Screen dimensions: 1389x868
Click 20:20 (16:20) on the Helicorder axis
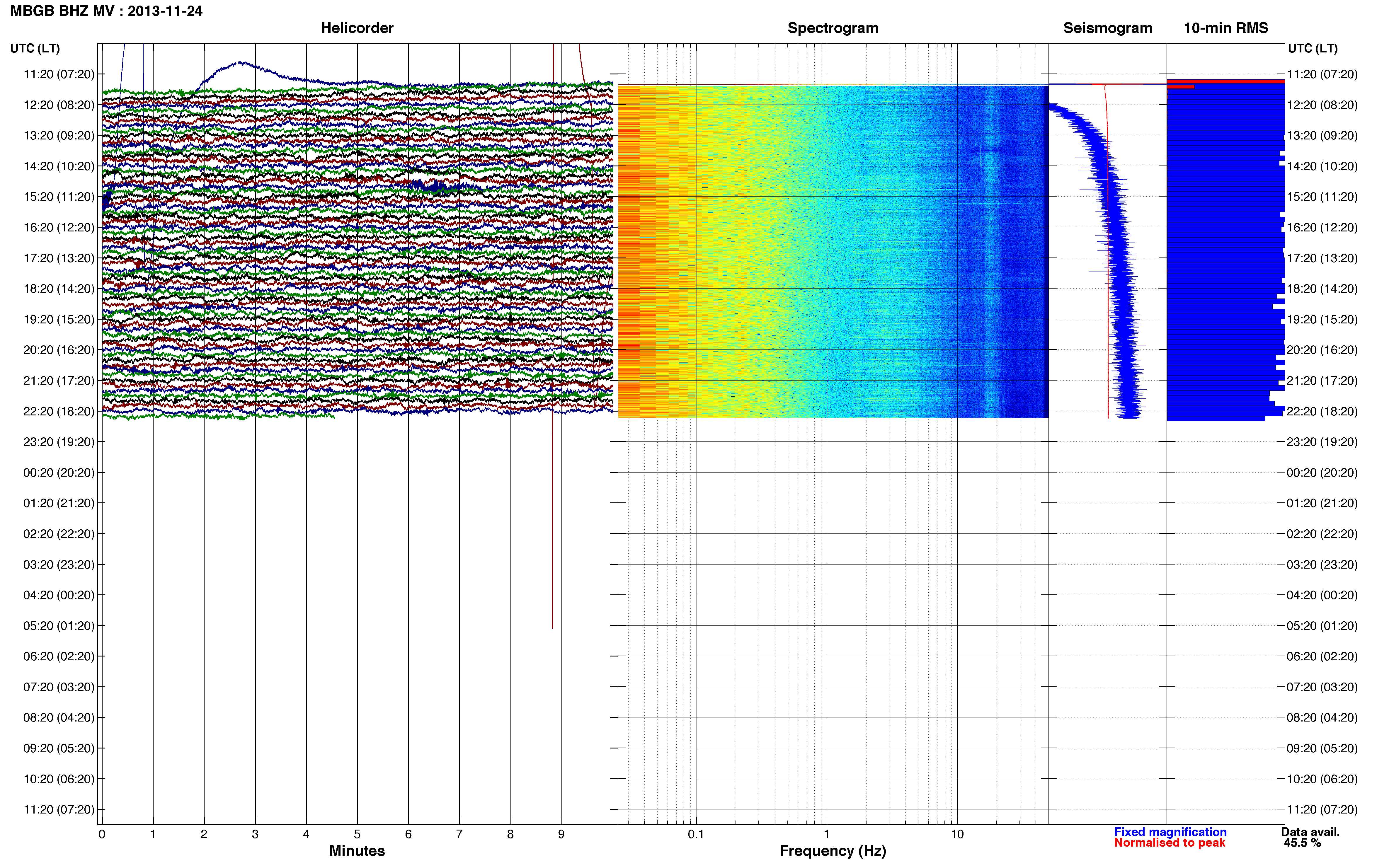(x=59, y=349)
